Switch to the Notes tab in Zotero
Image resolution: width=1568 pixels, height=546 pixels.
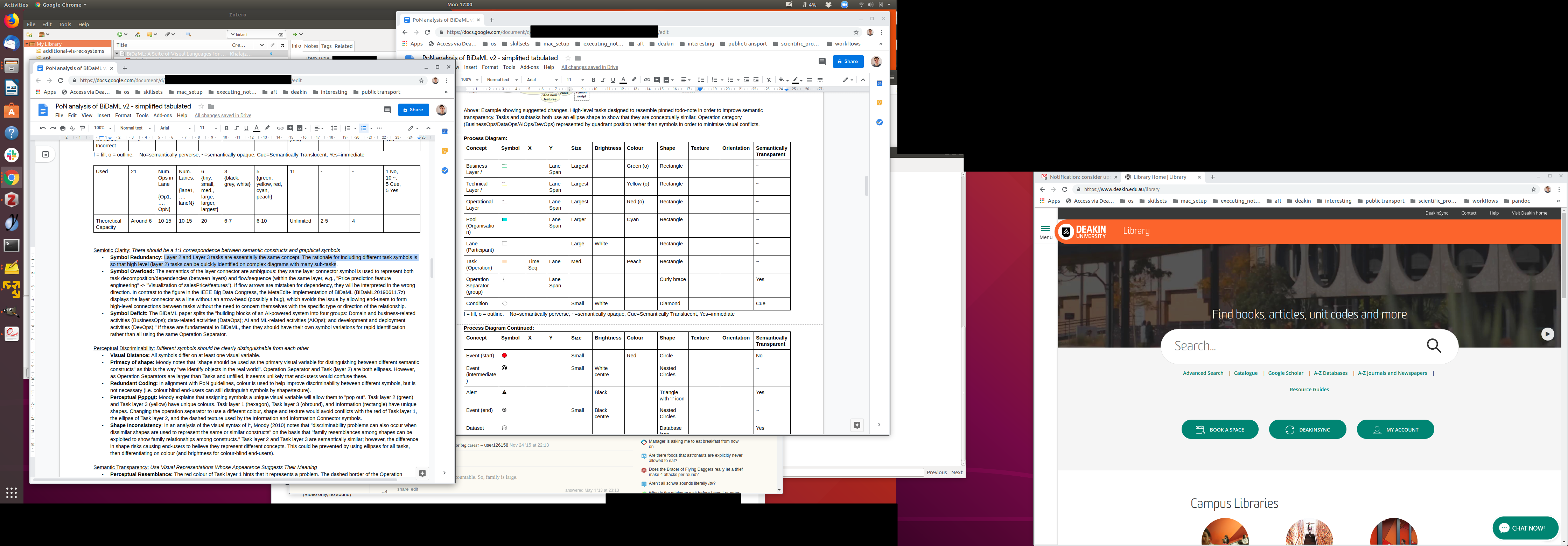[x=311, y=46]
